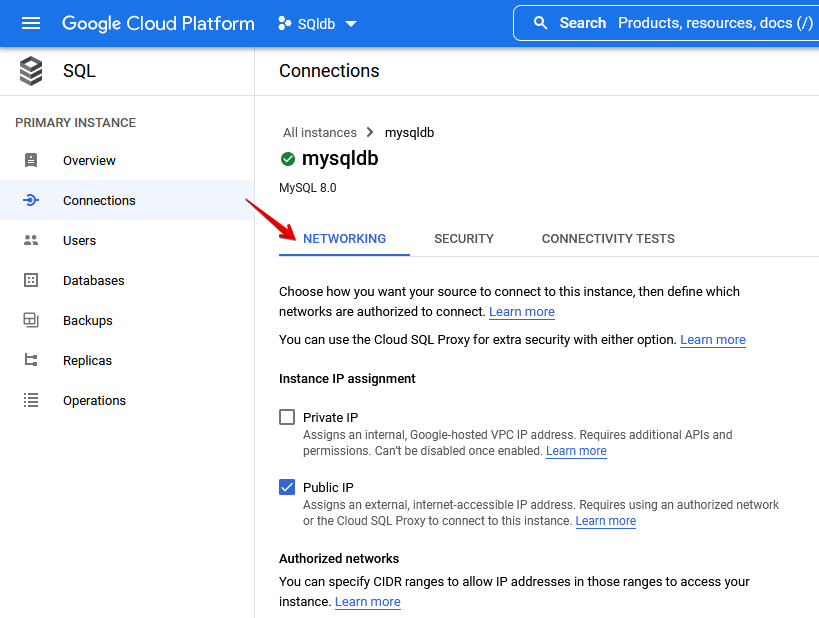Open Learn more about Cloud SQL Proxy
This screenshot has width=819, height=618.
[712, 340]
